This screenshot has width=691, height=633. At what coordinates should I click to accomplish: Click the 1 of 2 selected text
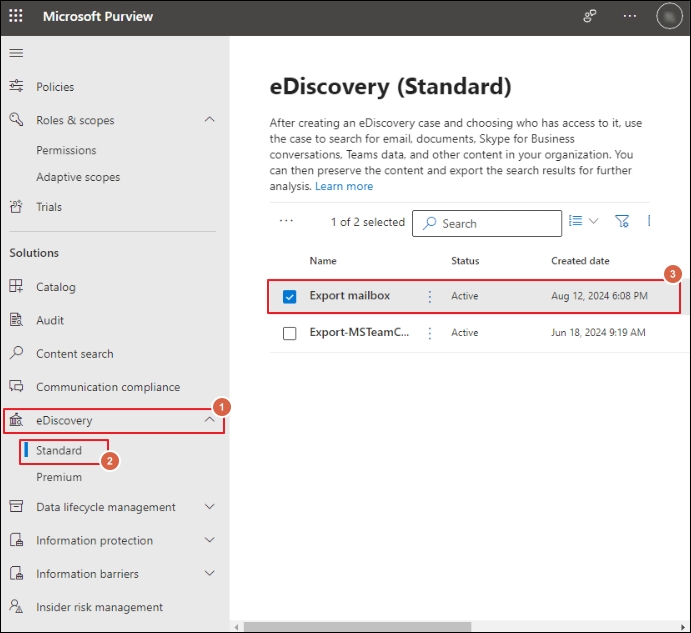pos(368,222)
